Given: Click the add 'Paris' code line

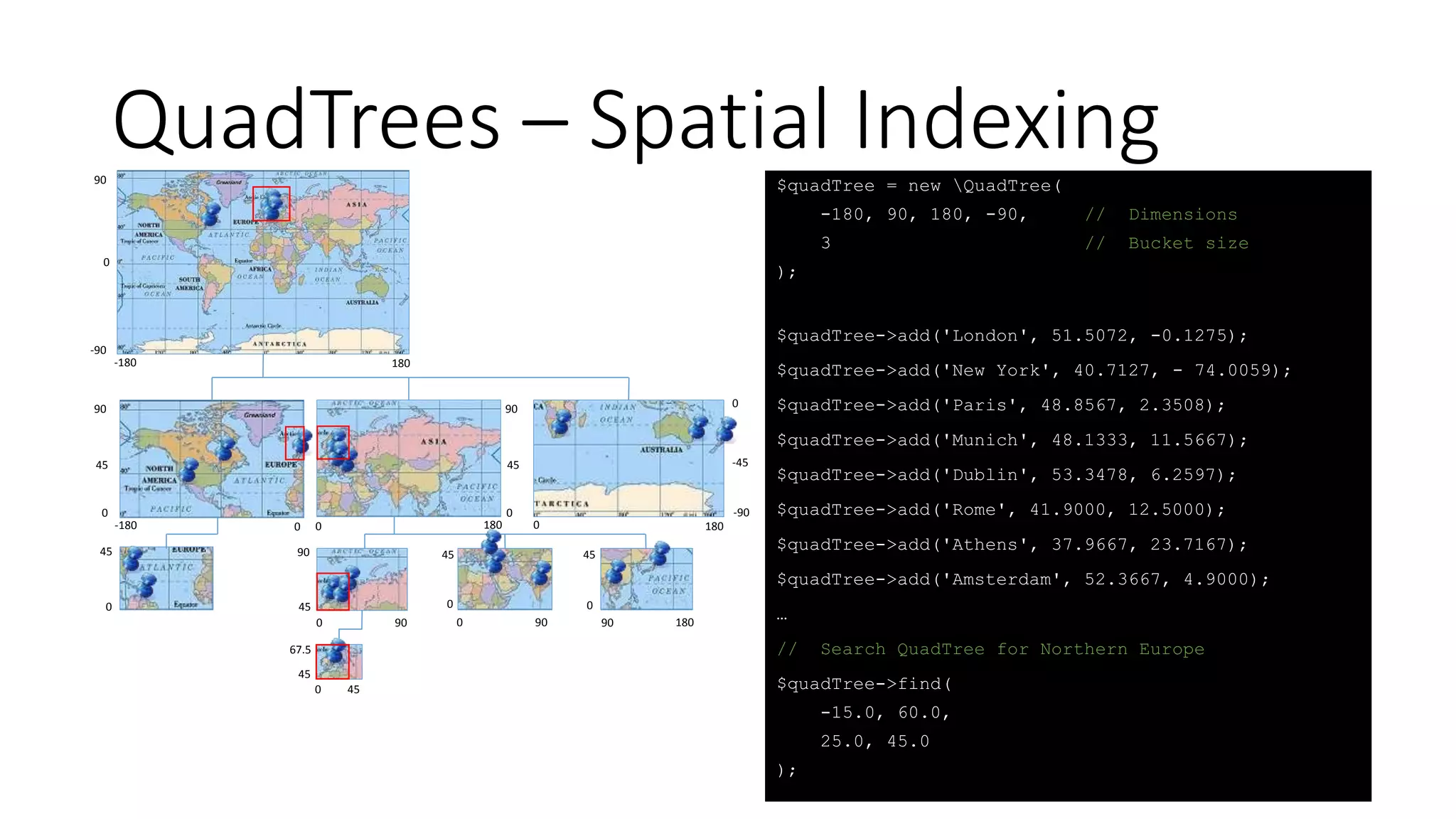Looking at the screenshot, I should pos(1001,405).
